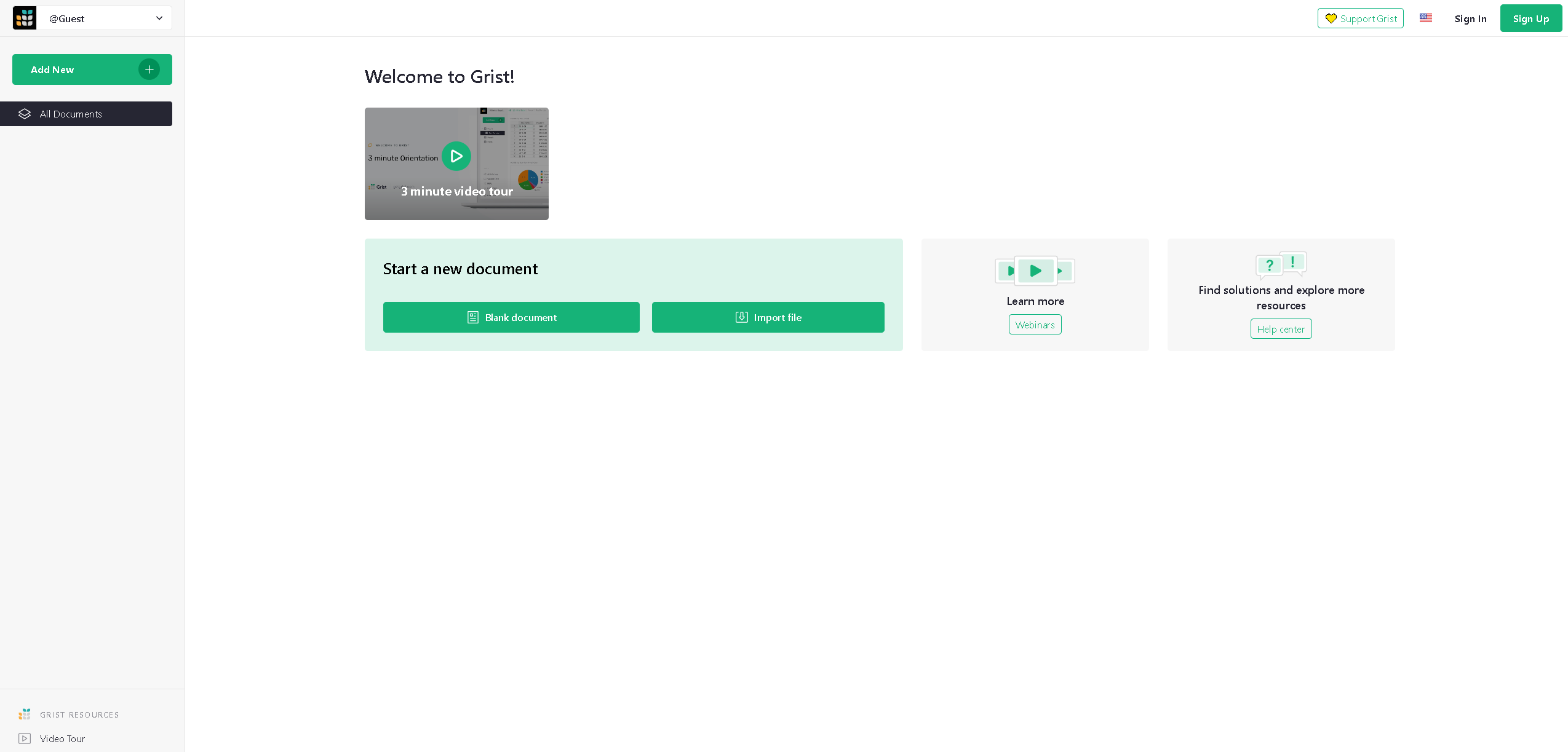Click Sign In in the header
Viewport: 1568px width, 752px height.
[1470, 18]
